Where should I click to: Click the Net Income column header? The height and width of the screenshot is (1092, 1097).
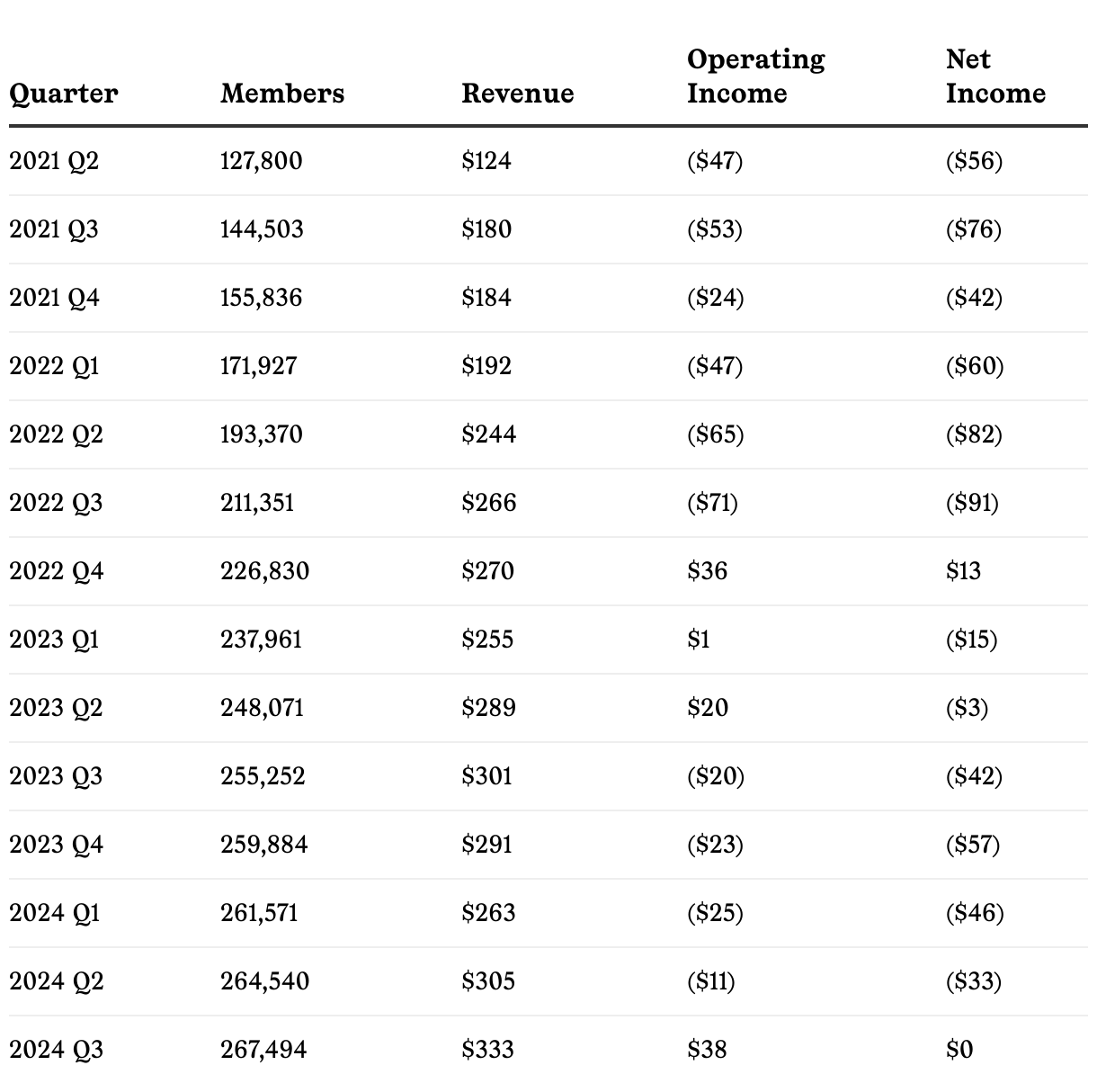click(995, 76)
